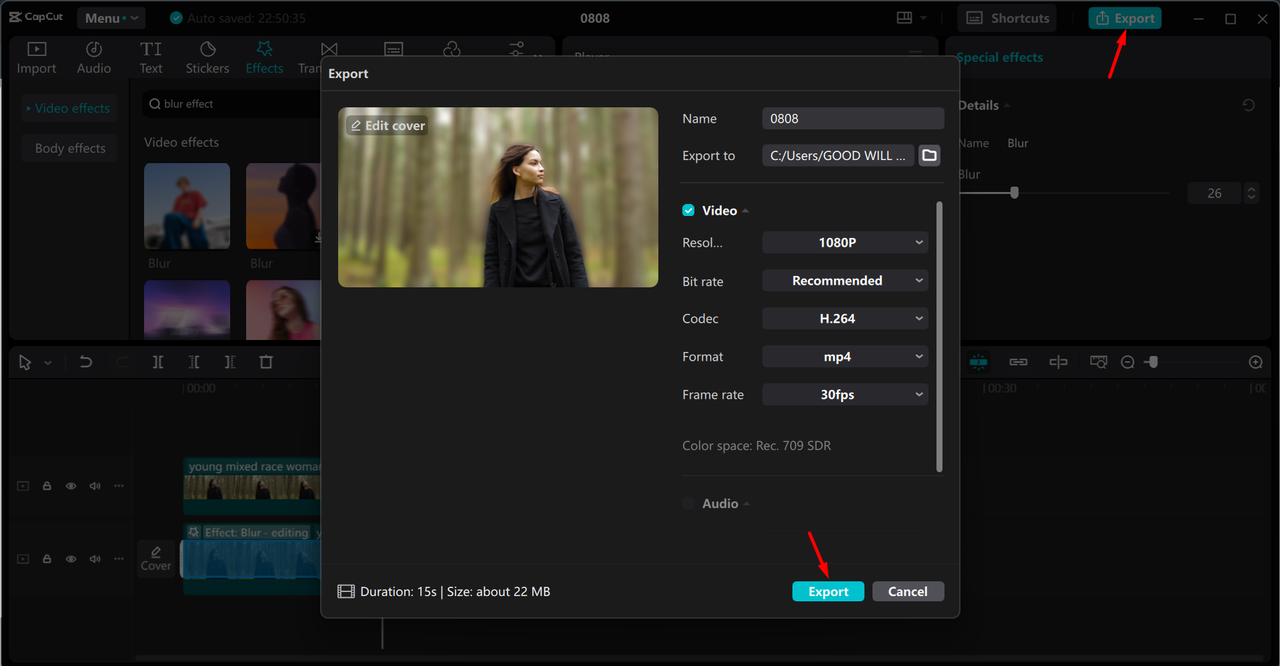Click the Blur value stepper arrows
Viewport: 1280px width, 666px height.
tap(1251, 193)
